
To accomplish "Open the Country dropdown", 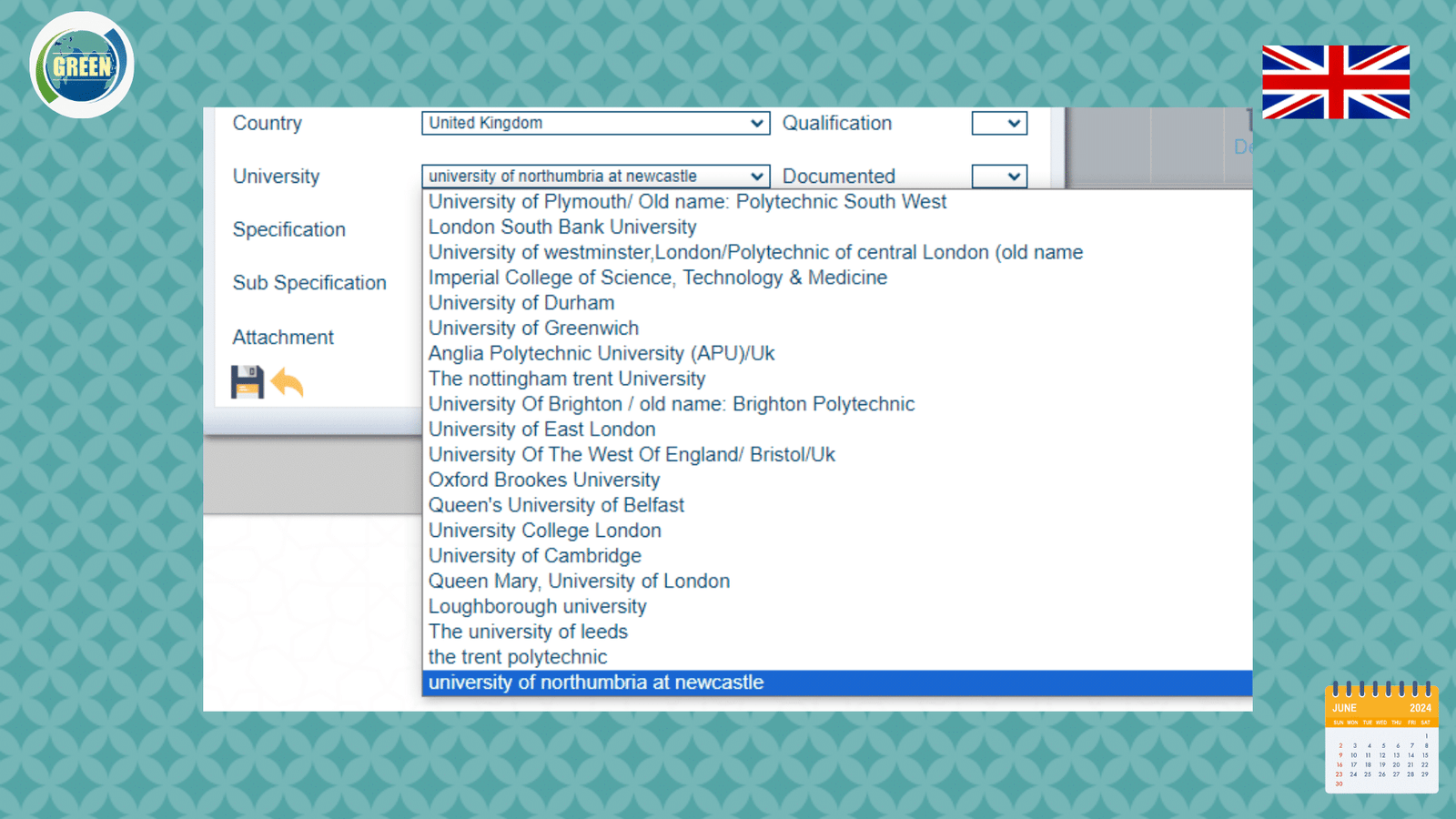I will pyautogui.click(x=595, y=123).
